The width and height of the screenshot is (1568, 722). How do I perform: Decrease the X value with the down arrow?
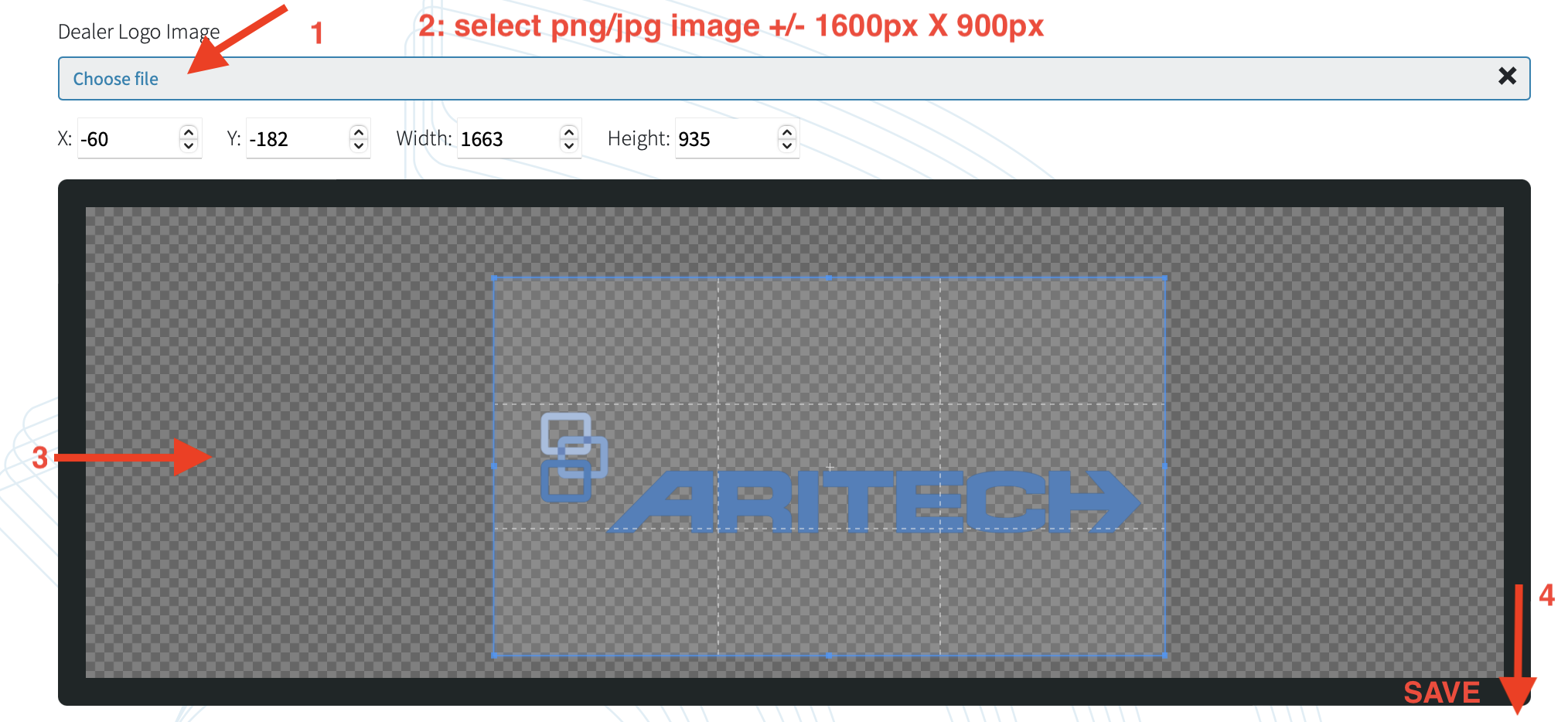coord(189,145)
